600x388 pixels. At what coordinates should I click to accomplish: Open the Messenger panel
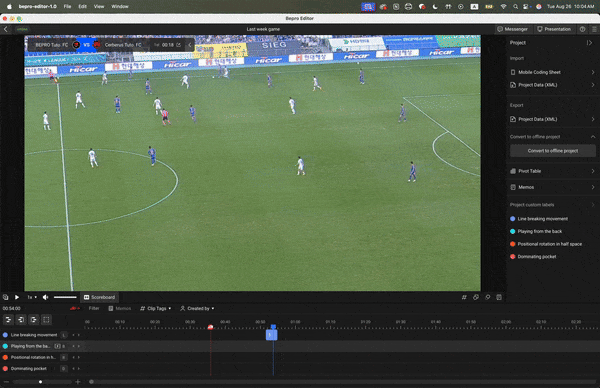pyautogui.click(x=512, y=29)
